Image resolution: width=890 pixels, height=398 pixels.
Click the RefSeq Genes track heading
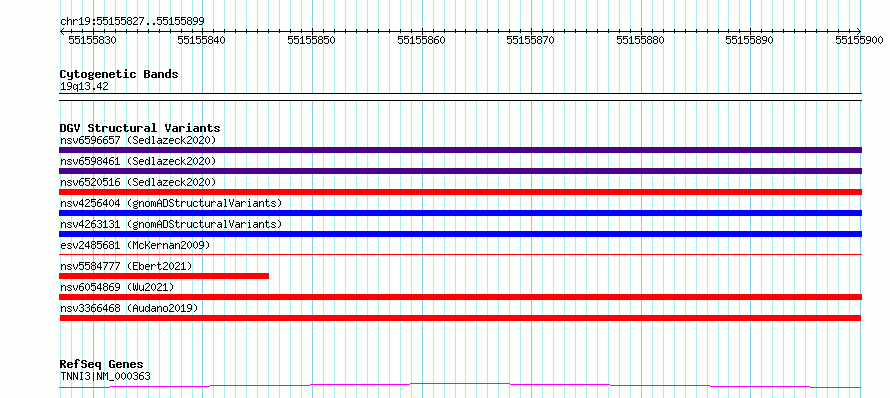click(102, 365)
